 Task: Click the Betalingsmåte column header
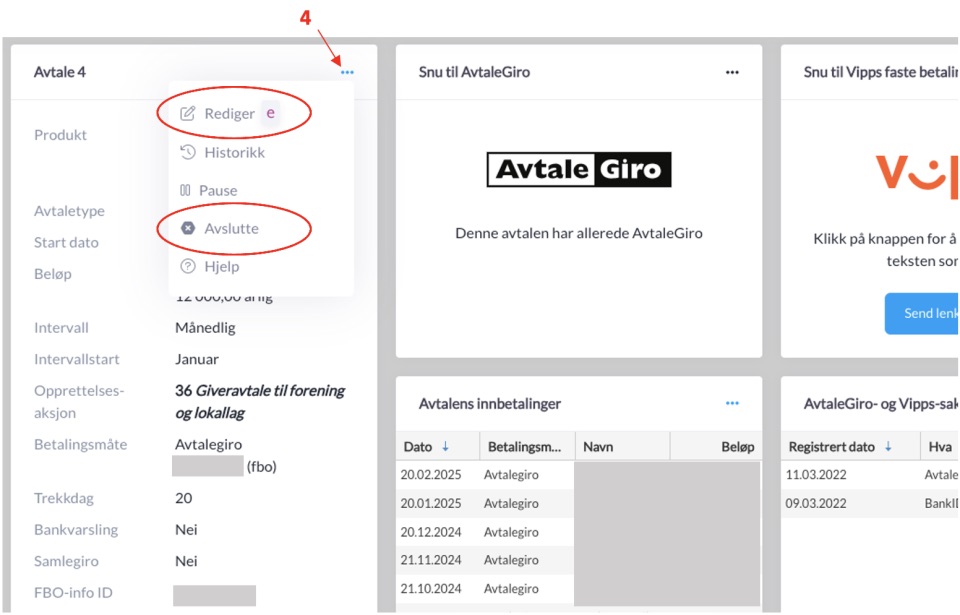pos(525,447)
